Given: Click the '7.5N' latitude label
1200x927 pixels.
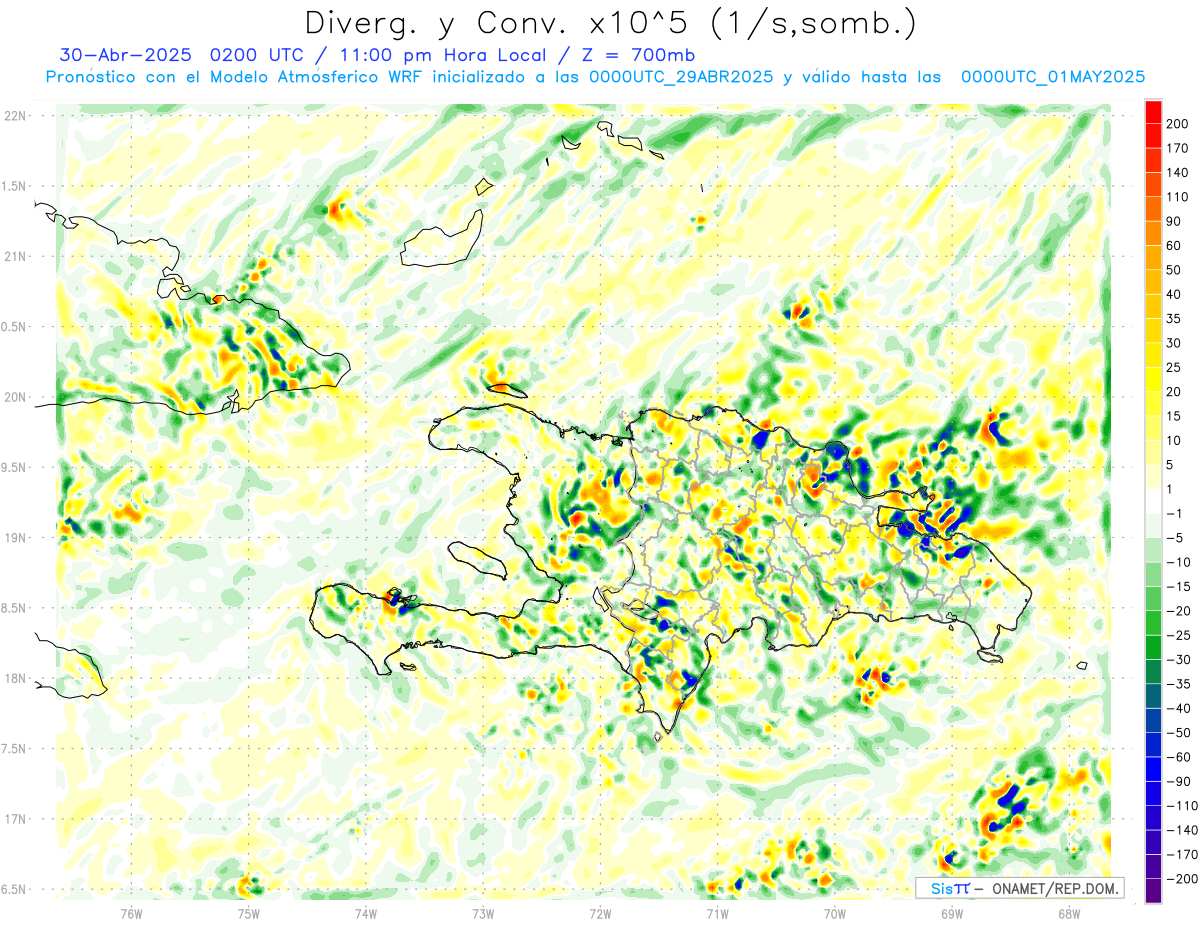Looking at the screenshot, I should pyautogui.click(x=14, y=748).
